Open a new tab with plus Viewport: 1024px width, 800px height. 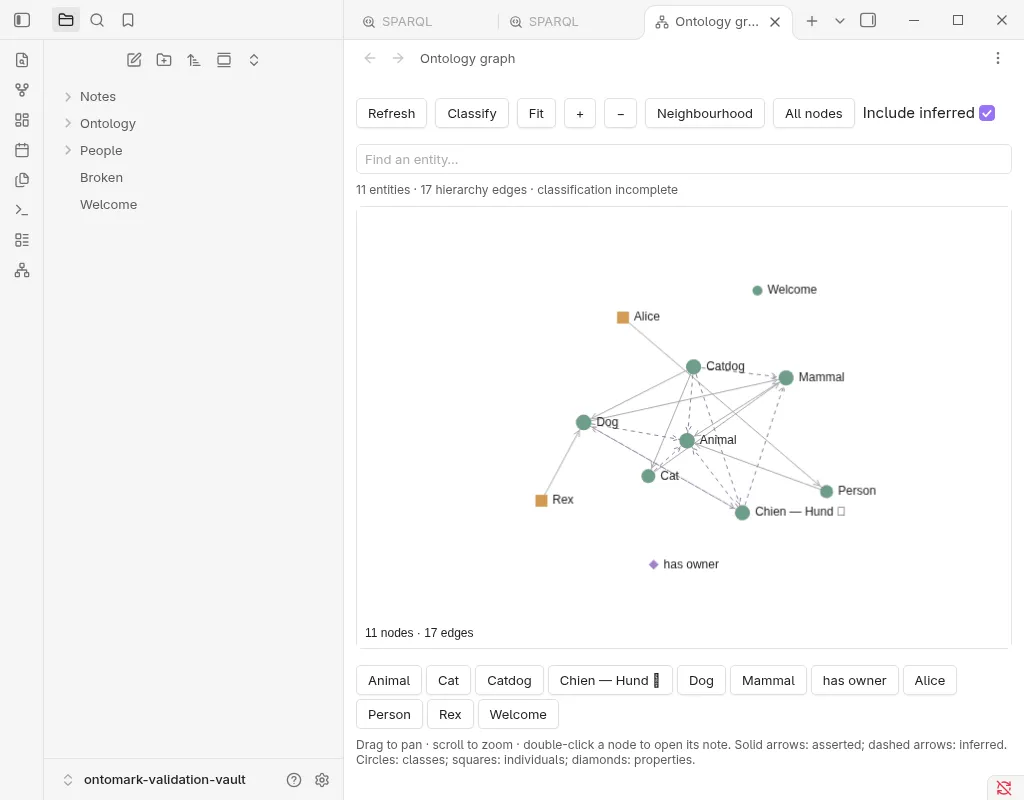pyautogui.click(x=812, y=21)
